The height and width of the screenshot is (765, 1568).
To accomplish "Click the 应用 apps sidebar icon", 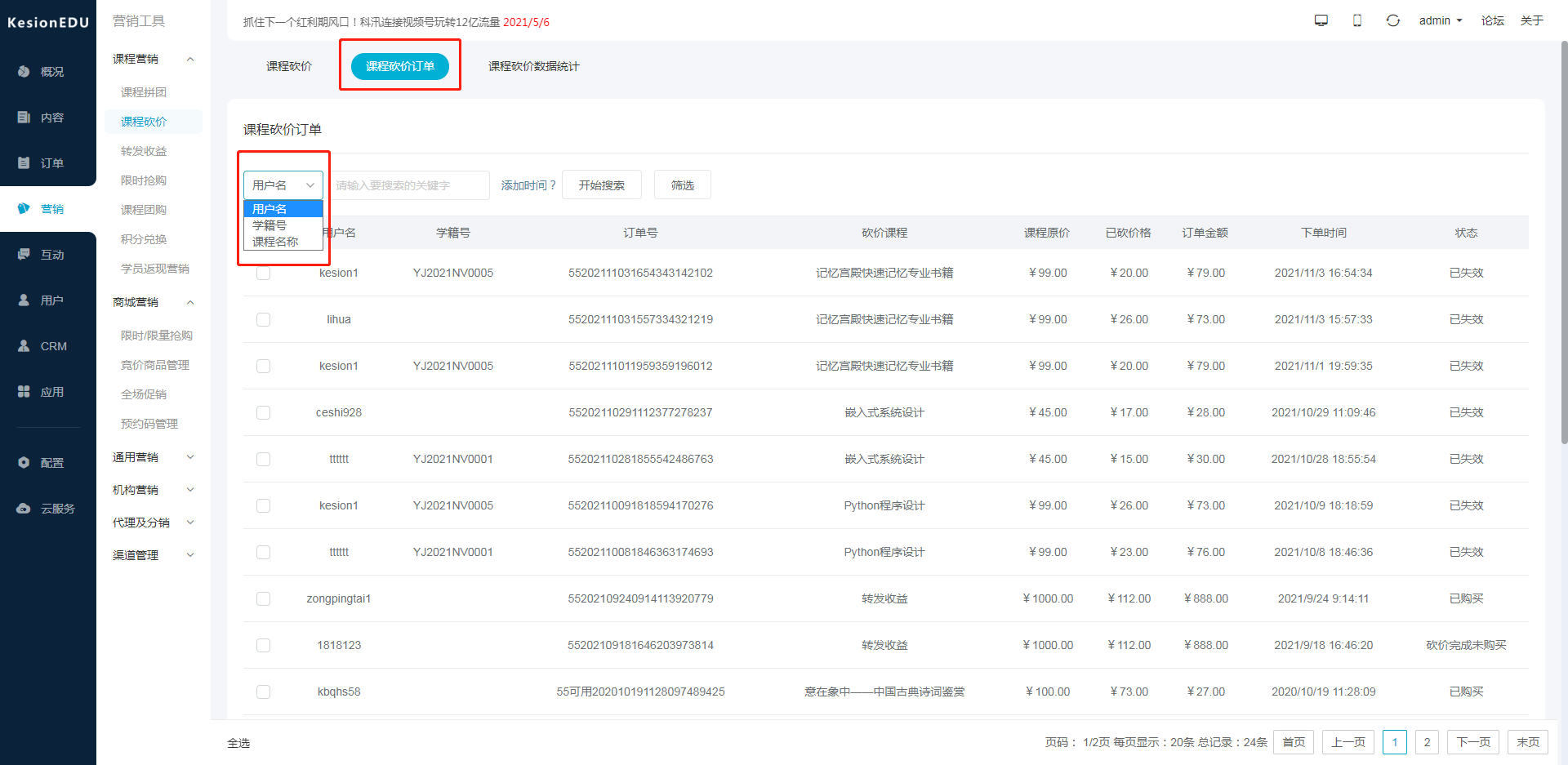I will [x=24, y=392].
